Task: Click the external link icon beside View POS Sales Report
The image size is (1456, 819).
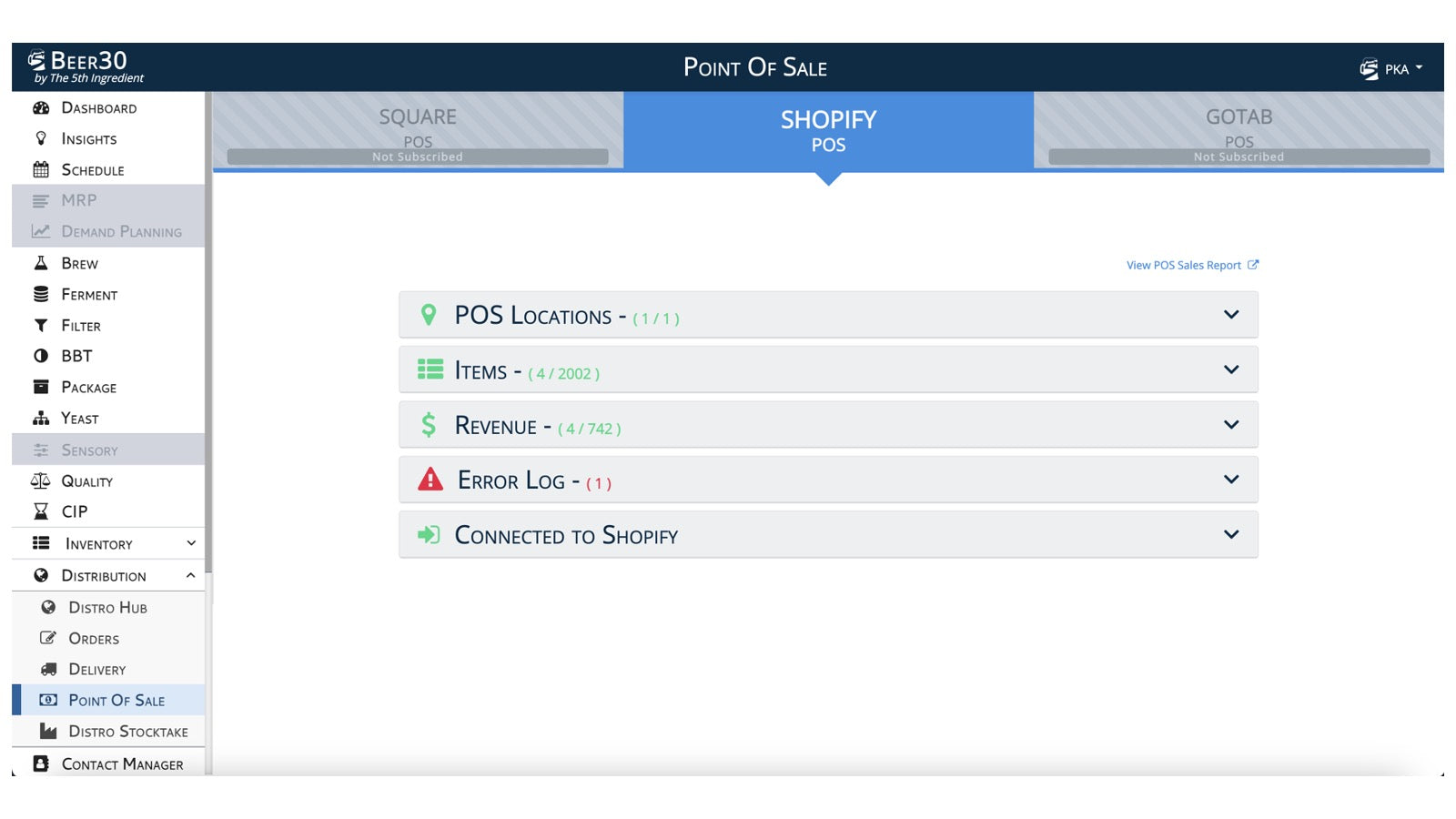Action: click(x=1253, y=265)
